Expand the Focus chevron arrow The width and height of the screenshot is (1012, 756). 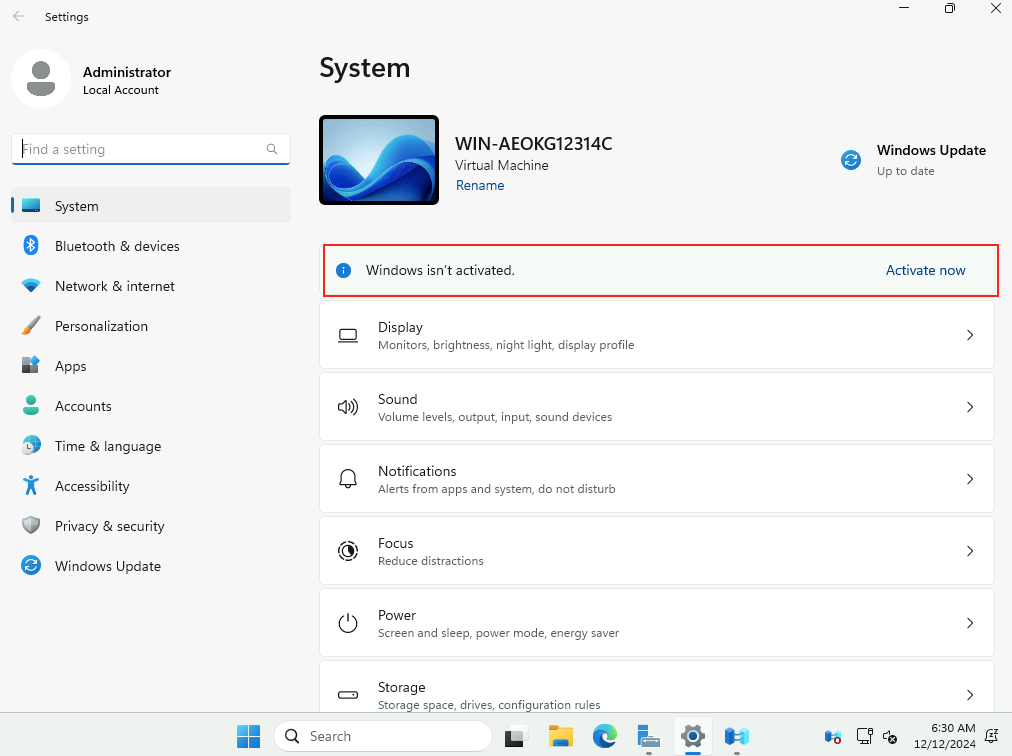coord(969,551)
